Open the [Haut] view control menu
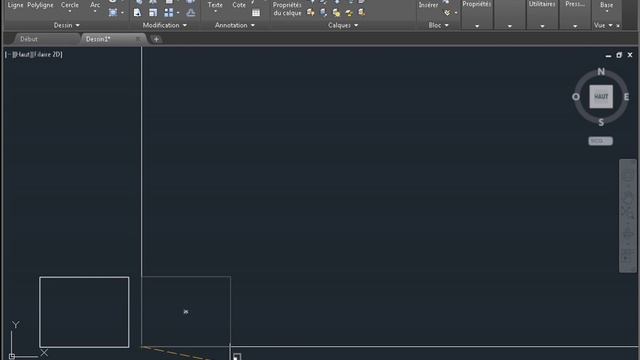 (x=21, y=54)
